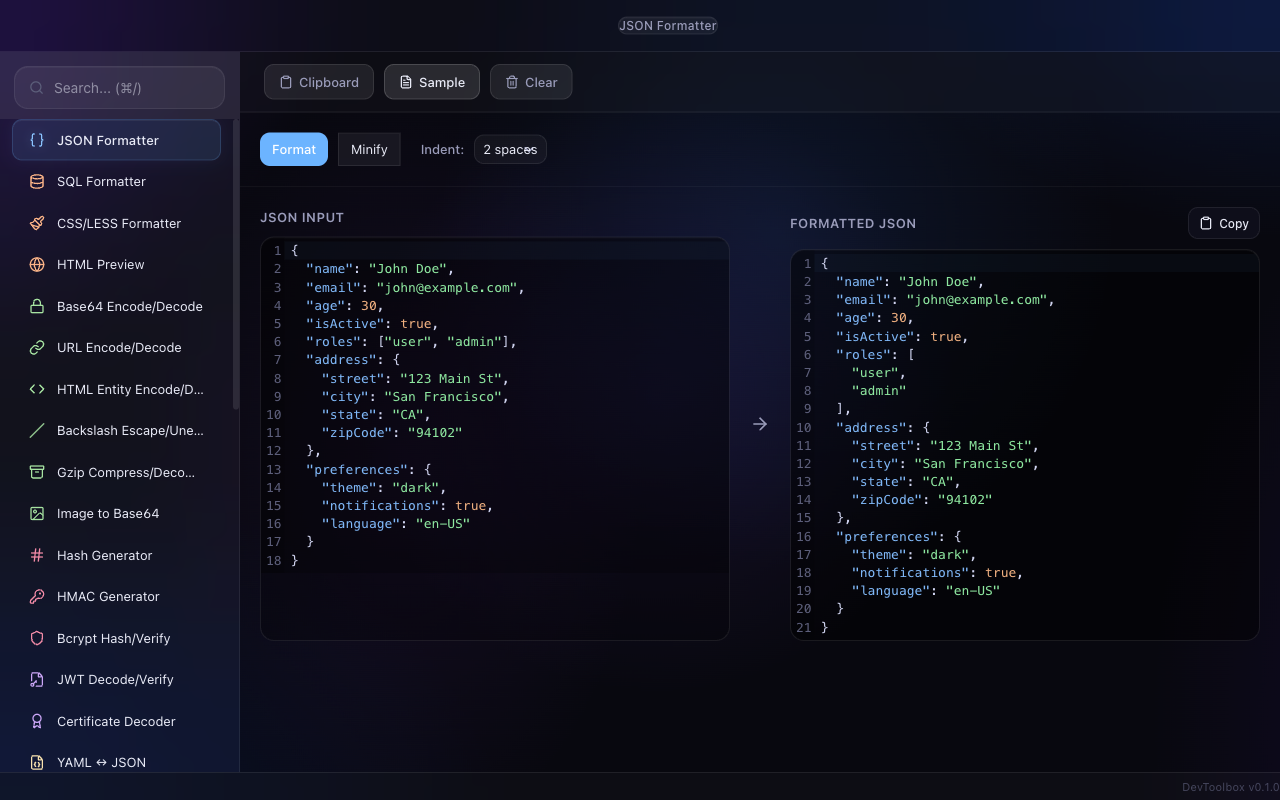This screenshot has width=1280, height=800.
Task: Clear the JSON input
Action: [x=531, y=82]
